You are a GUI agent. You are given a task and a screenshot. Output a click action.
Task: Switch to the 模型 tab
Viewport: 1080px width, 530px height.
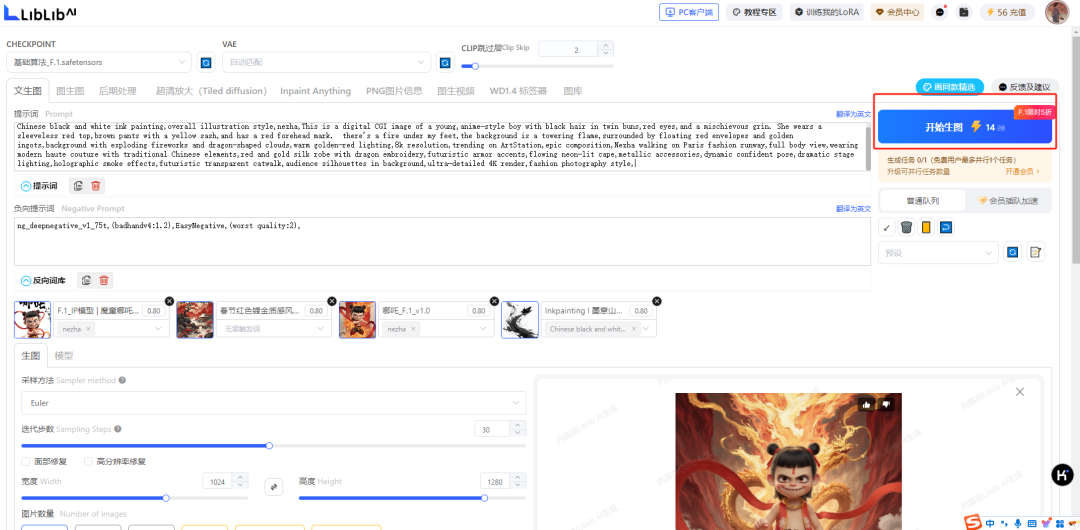64,356
